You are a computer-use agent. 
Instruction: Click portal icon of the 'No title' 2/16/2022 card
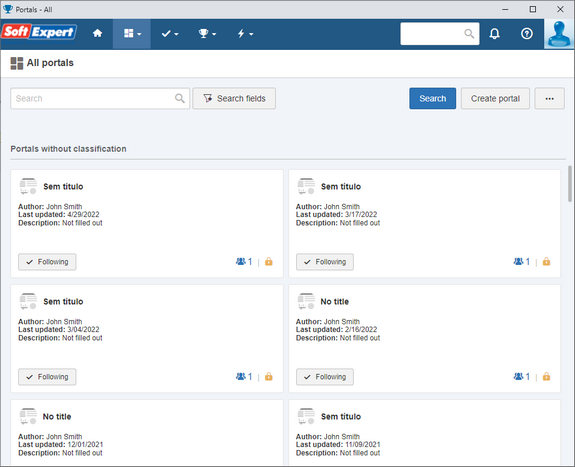pos(306,301)
